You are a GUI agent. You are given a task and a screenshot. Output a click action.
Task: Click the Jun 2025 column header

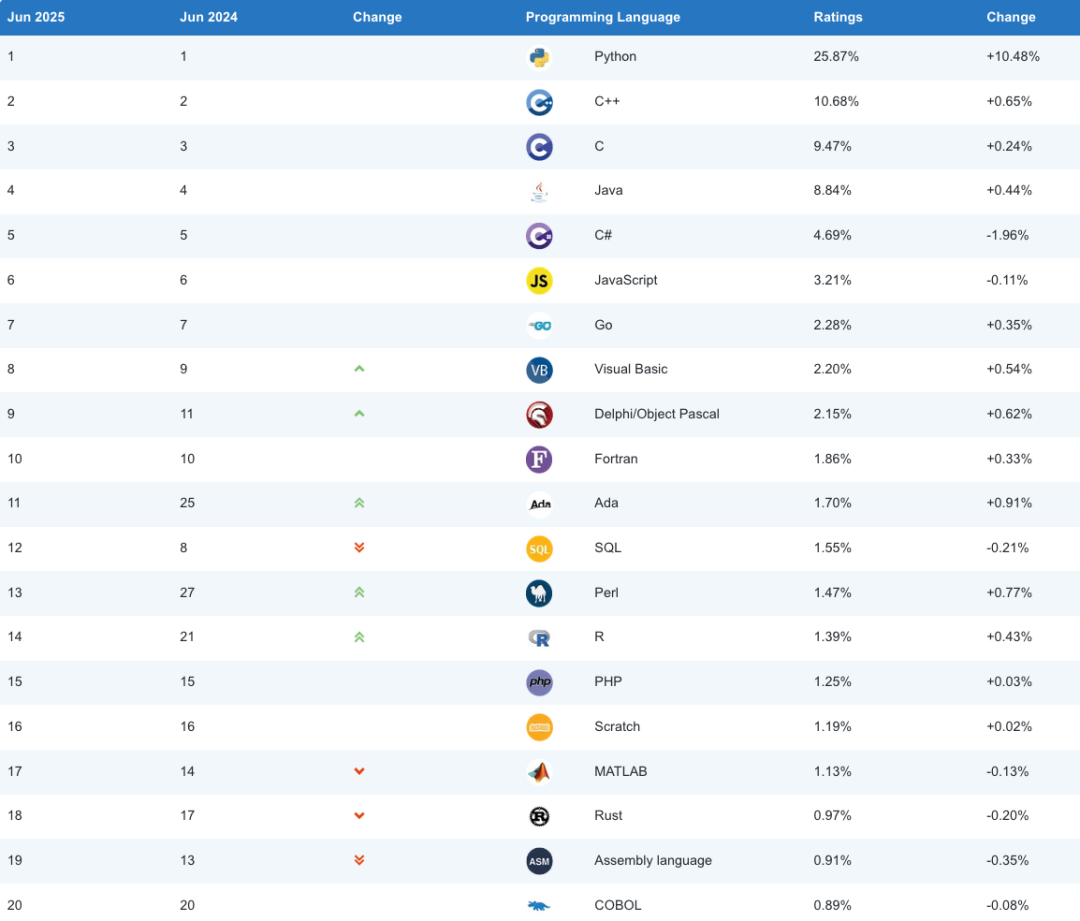click(36, 17)
